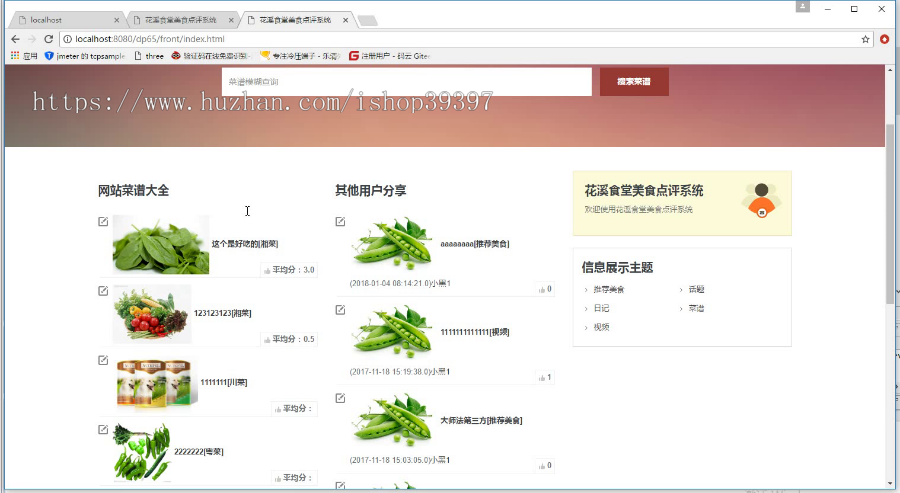The width and height of the screenshot is (900, 493).
Task: Open the peas thumbnail for aaaaaaaa
Action: 392,243
